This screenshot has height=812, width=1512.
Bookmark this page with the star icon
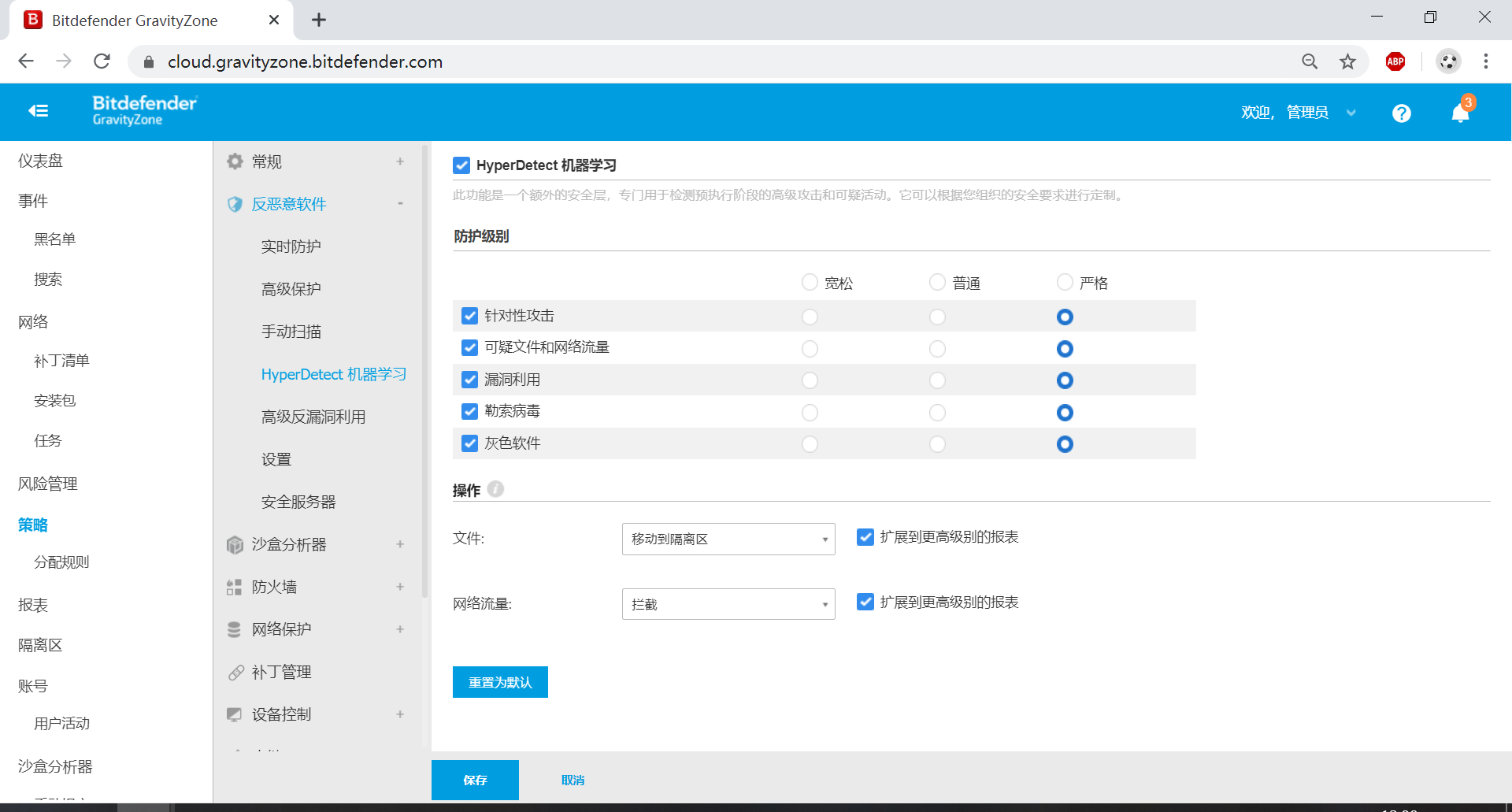click(1348, 61)
